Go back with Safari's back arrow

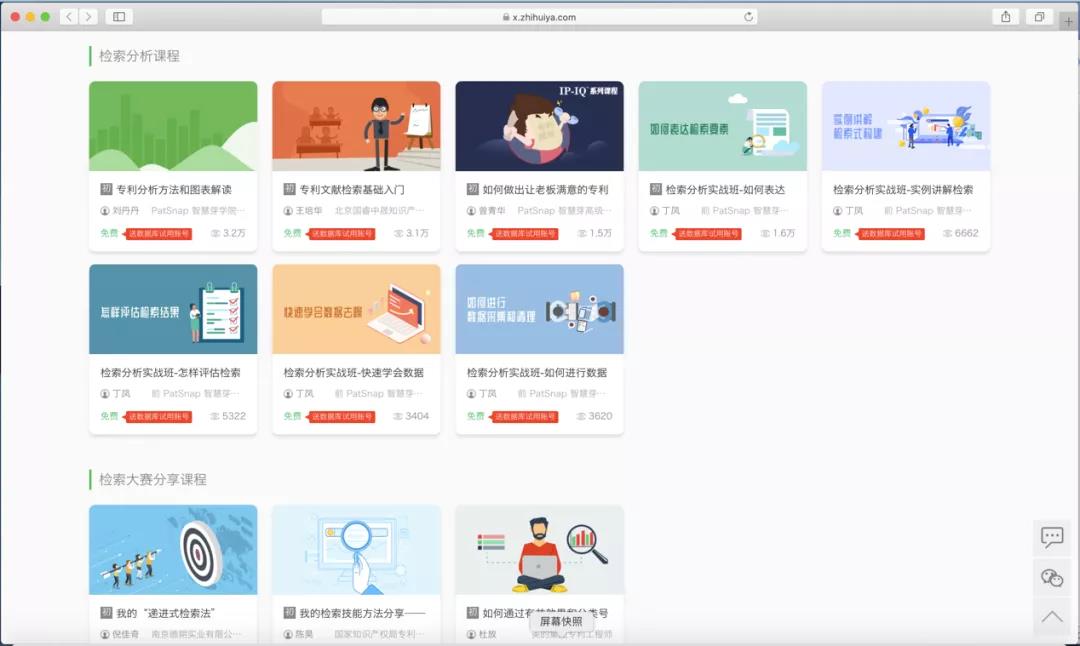(69, 17)
